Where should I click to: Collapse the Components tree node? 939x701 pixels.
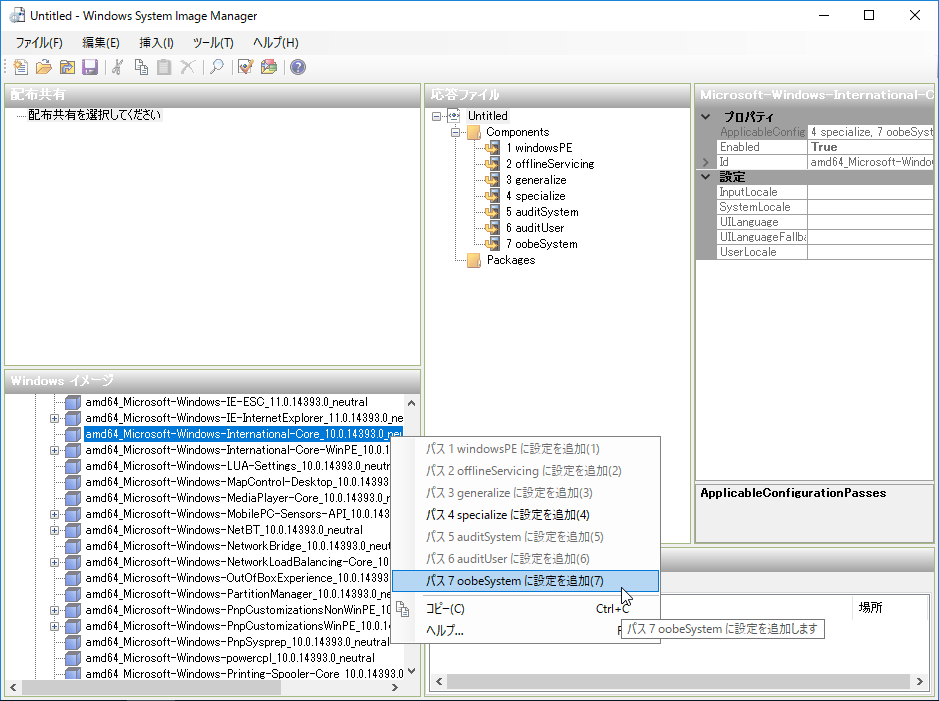(x=456, y=132)
